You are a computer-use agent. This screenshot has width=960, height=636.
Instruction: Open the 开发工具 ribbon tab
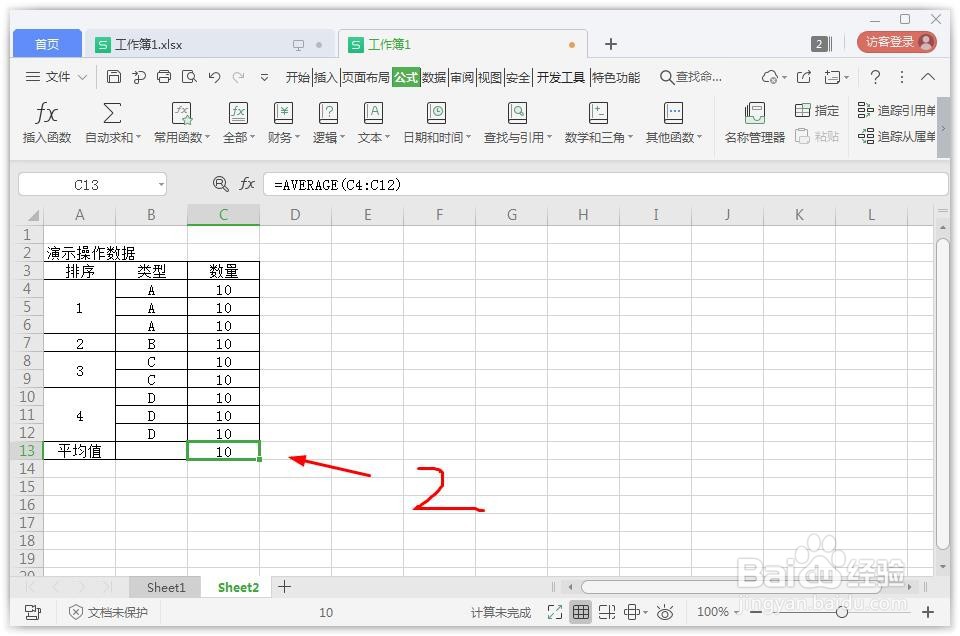coord(561,77)
